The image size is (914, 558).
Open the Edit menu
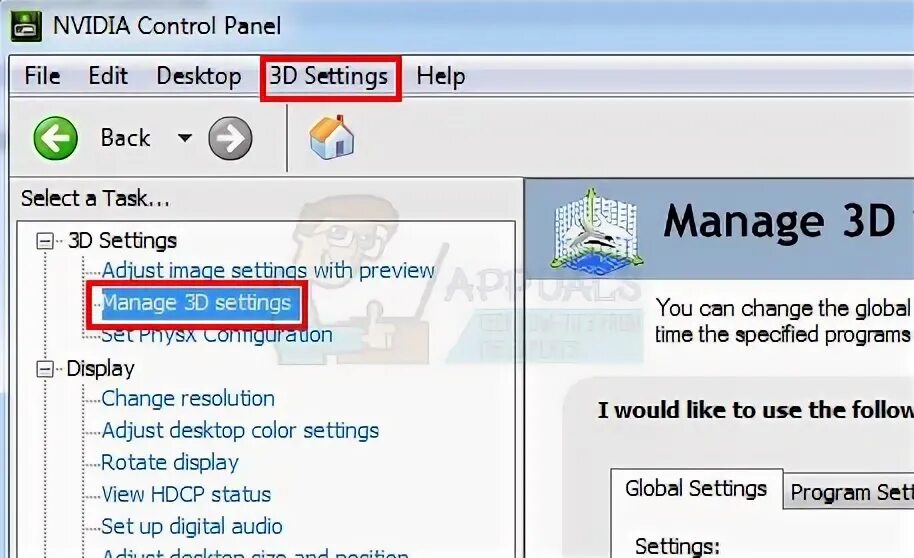[x=108, y=76]
